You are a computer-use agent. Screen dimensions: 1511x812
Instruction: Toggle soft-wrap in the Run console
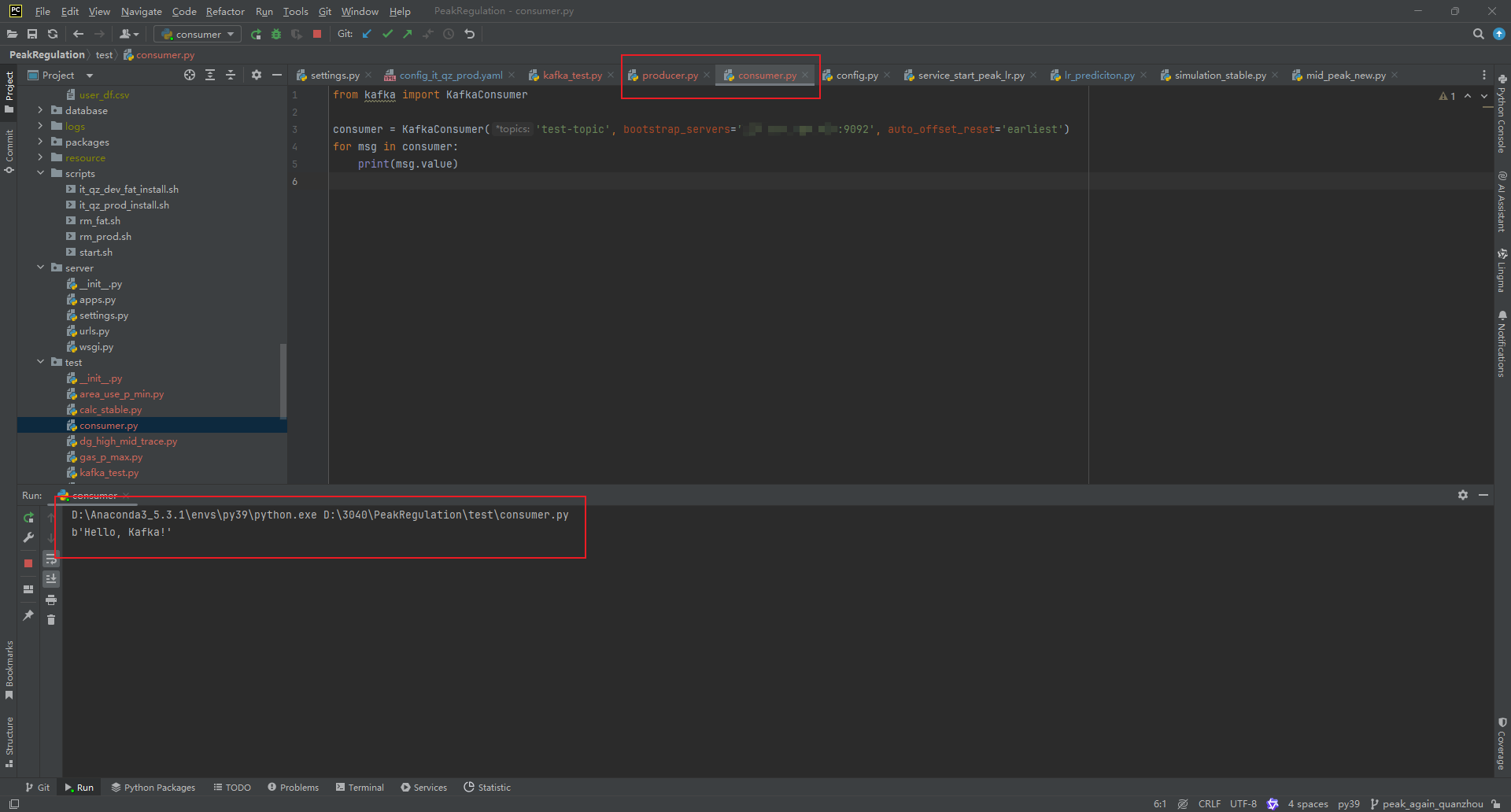tap(51, 559)
